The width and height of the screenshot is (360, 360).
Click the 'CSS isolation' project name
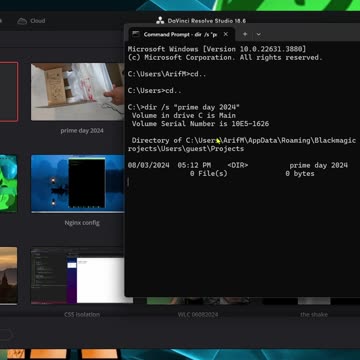click(x=82, y=314)
